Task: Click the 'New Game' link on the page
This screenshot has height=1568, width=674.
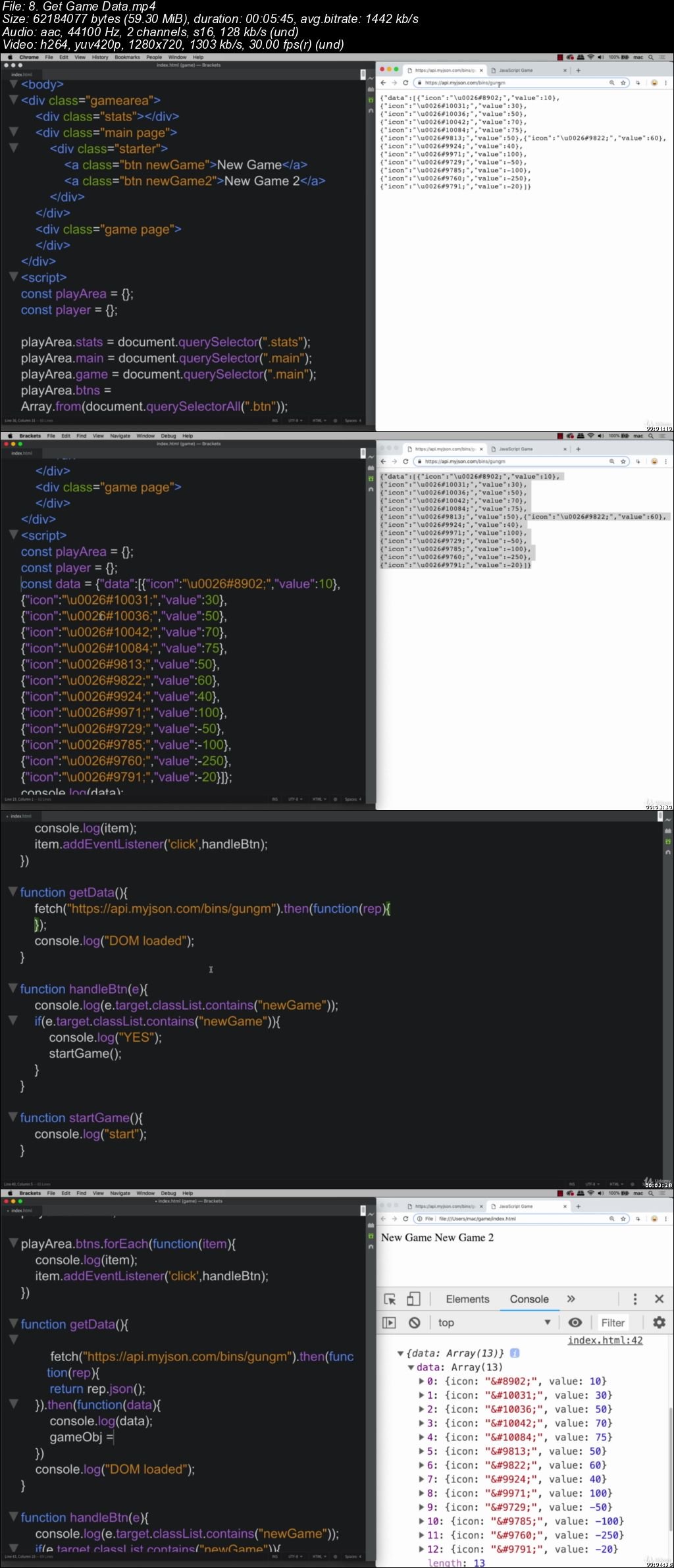Action: 406,1237
